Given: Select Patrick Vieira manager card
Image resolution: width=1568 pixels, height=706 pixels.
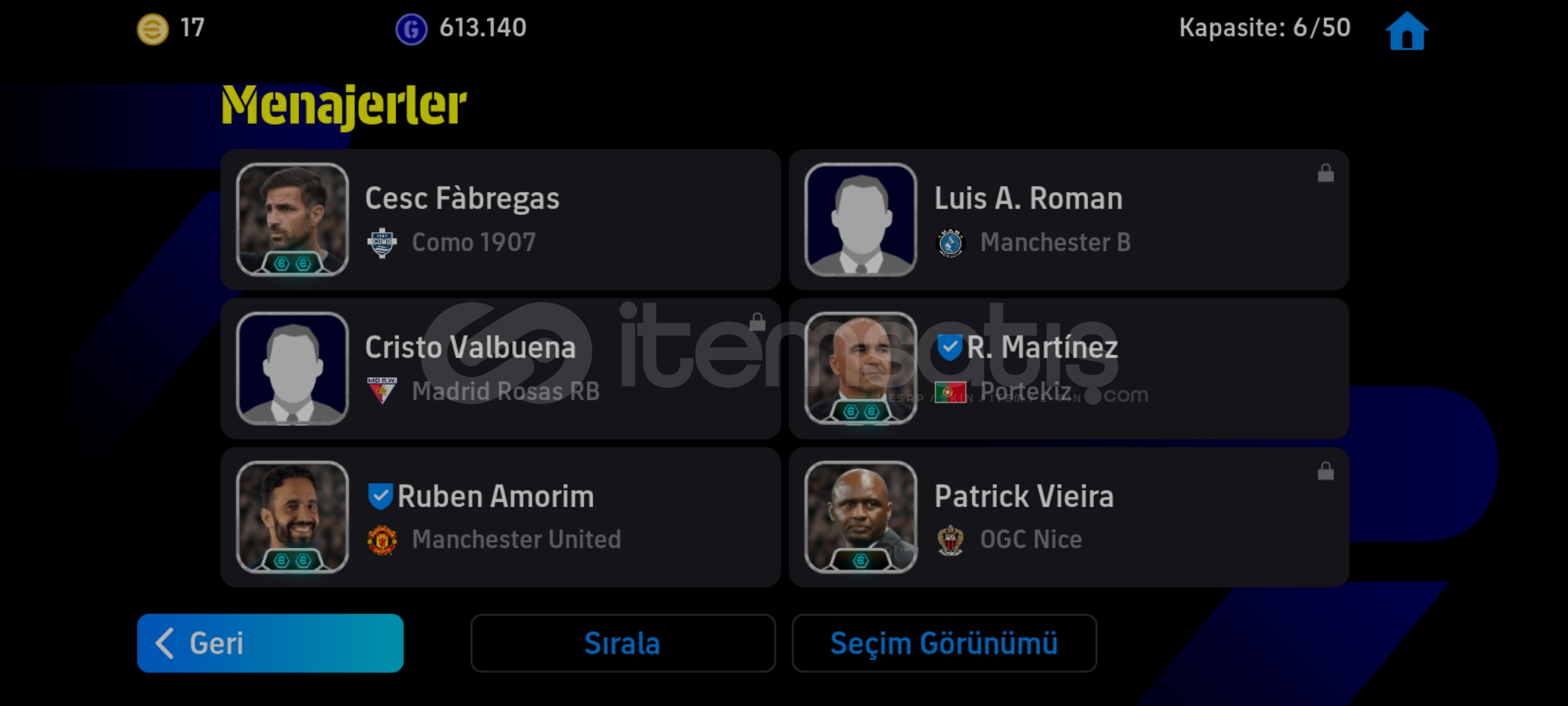Looking at the screenshot, I should (x=1069, y=517).
